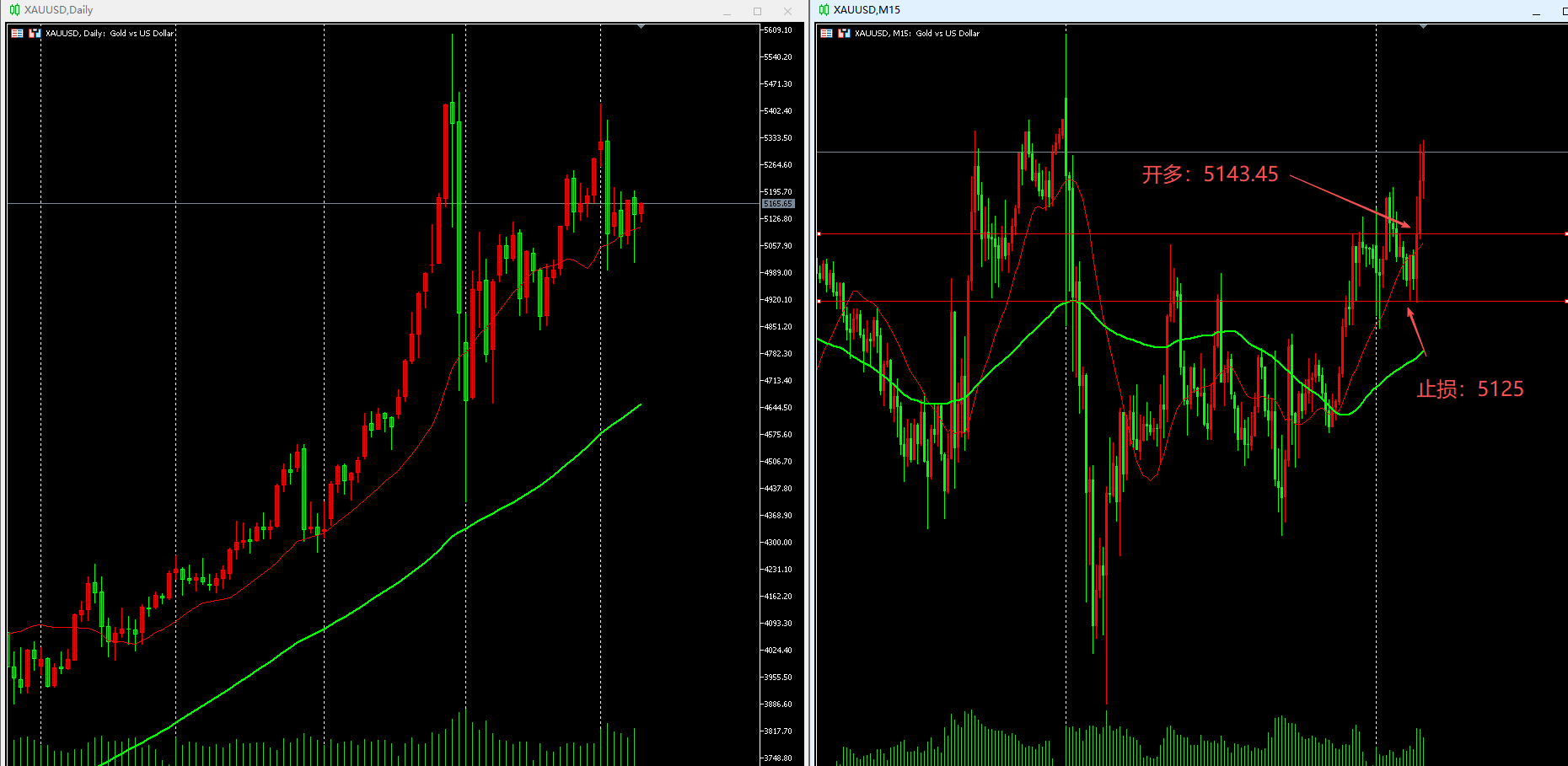This screenshot has height=766, width=1568.
Task: Select the red arrow pointing from 开多 label
Action: (x=1349, y=201)
